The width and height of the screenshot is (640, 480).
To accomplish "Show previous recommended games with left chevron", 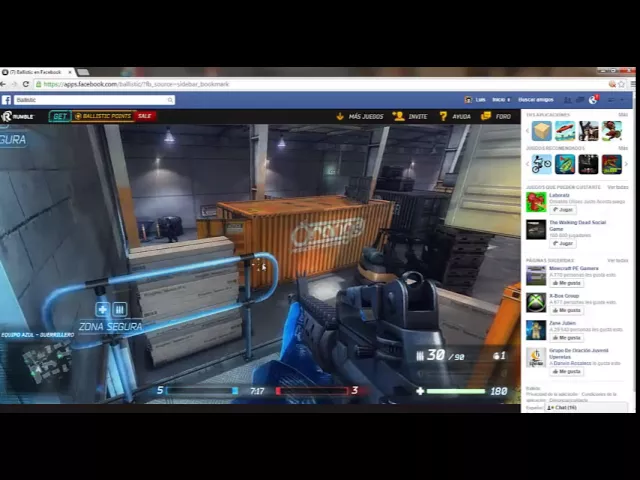I will tap(527, 164).
